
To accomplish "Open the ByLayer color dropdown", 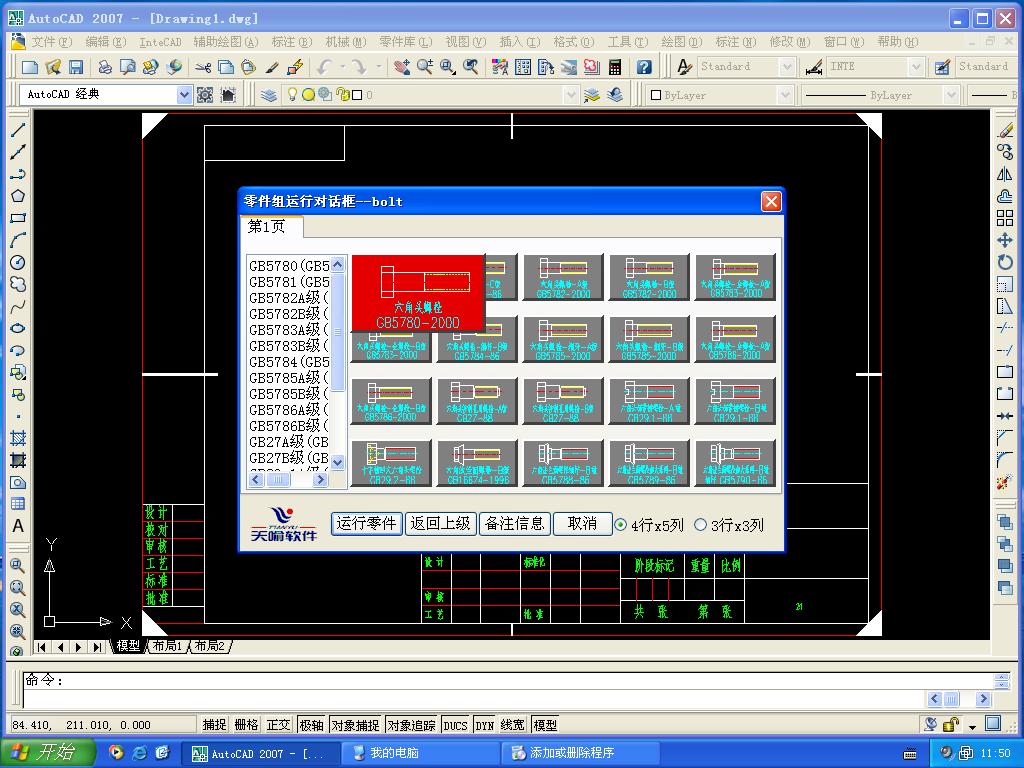I will point(784,95).
